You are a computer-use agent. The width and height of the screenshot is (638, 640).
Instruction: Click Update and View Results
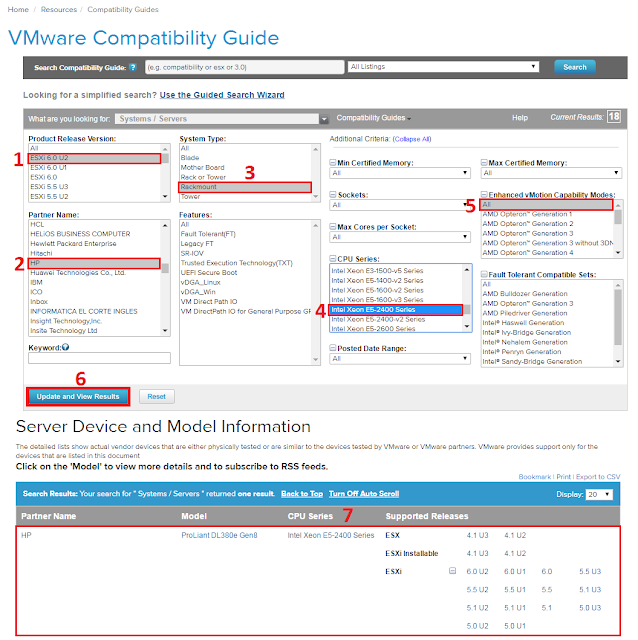[78, 397]
